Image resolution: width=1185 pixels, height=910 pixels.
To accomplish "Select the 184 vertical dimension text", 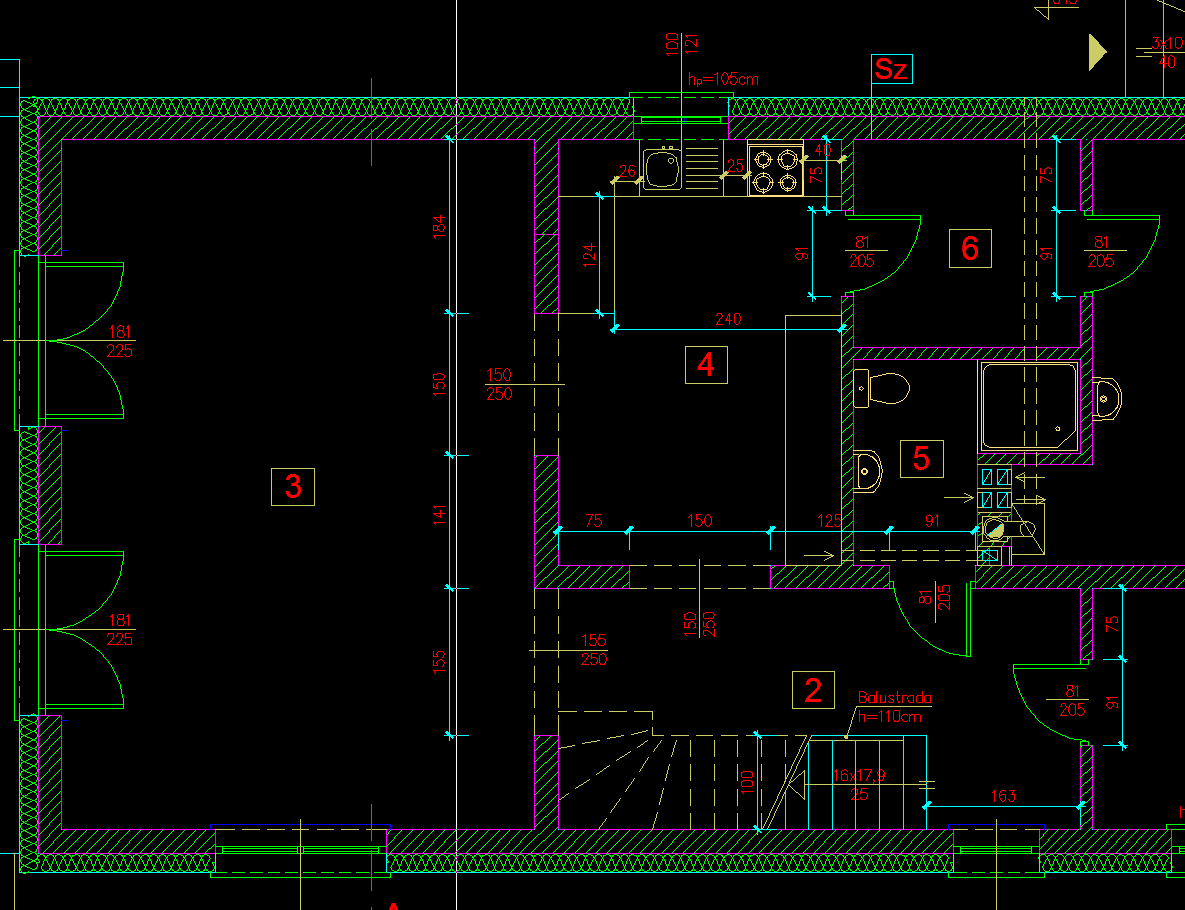I will (x=438, y=226).
